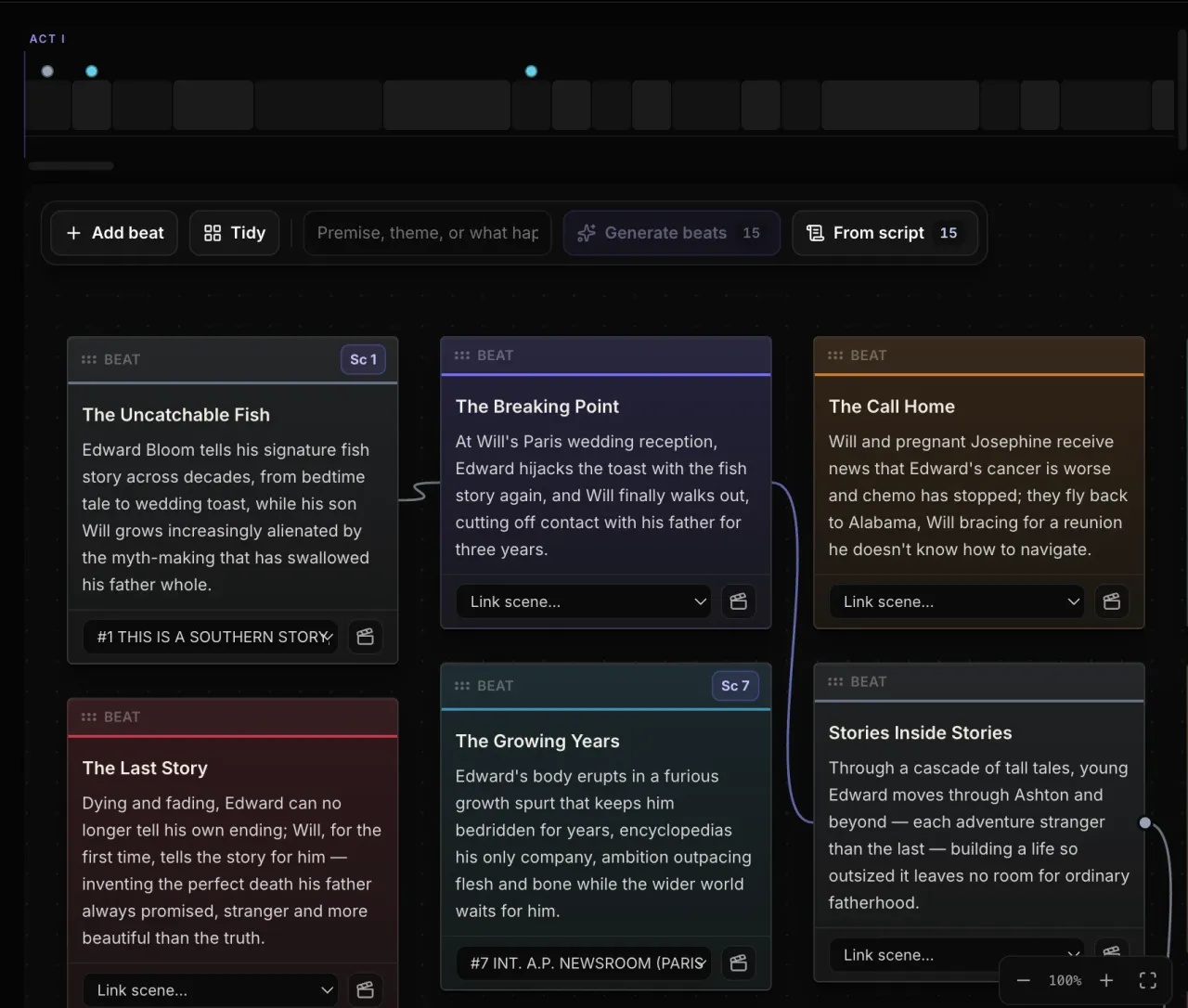1188x1008 pixels.
Task: Select The Last Story title text
Action: pos(145,769)
